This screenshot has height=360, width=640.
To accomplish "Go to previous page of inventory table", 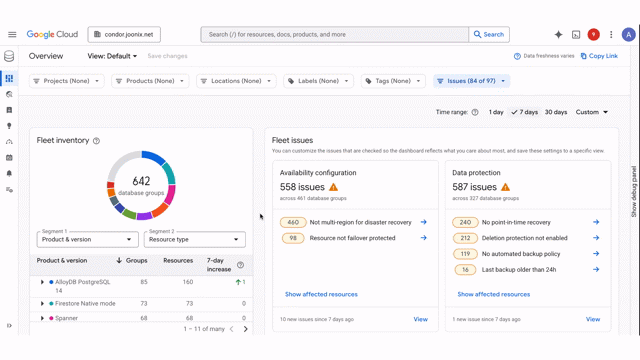I will click(x=231, y=329).
